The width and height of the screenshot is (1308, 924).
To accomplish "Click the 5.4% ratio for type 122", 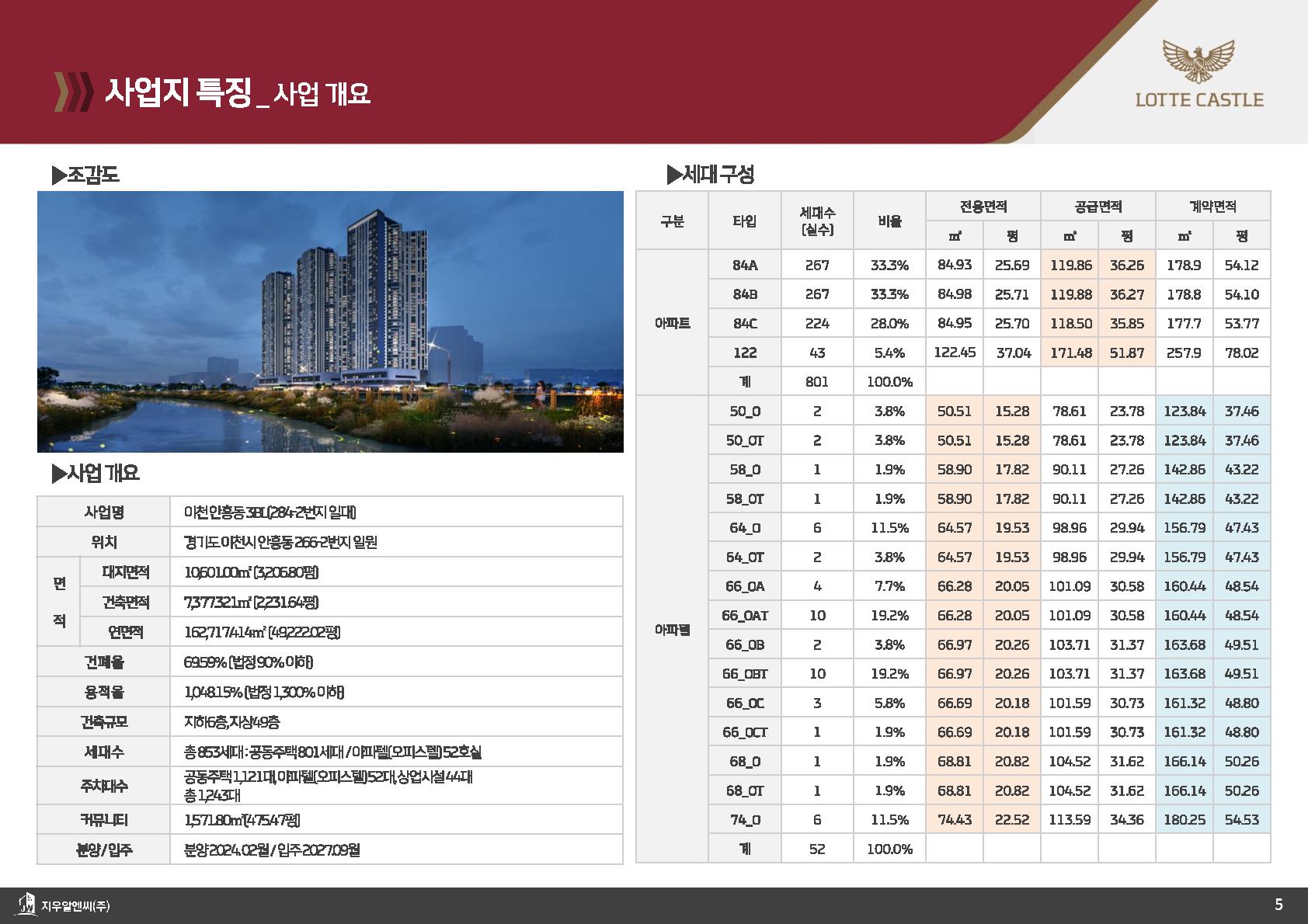I will [x=889, y=353].
